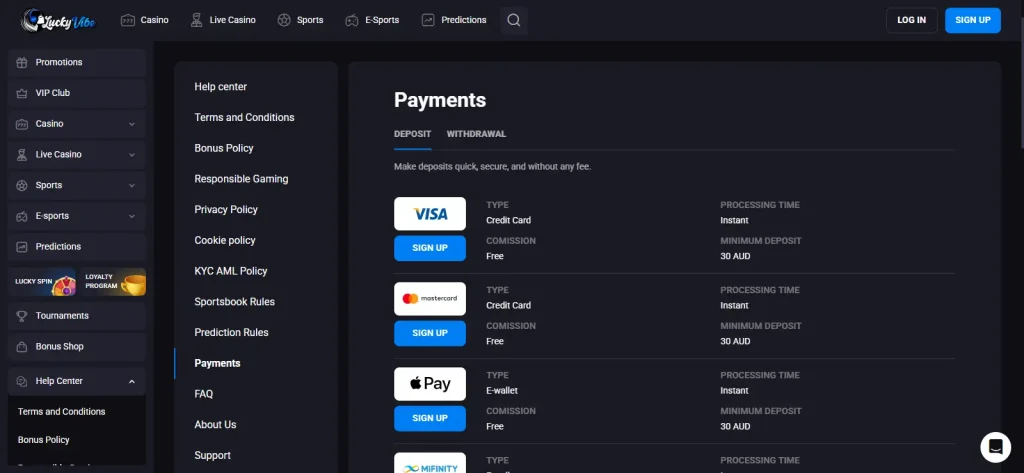Click the Casino slot icon in top navigation
This screenshot has height=473, width=1024.
point(128,20)
